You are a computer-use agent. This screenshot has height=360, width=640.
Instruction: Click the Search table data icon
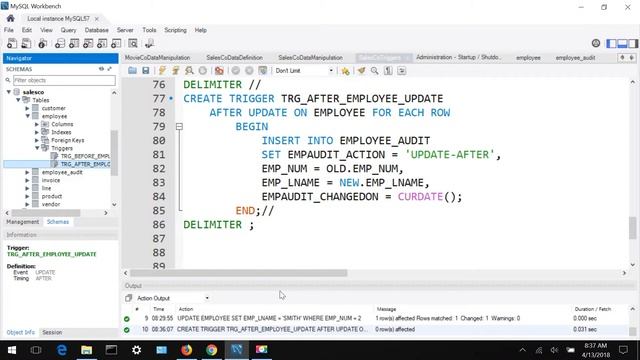point(133,43)
